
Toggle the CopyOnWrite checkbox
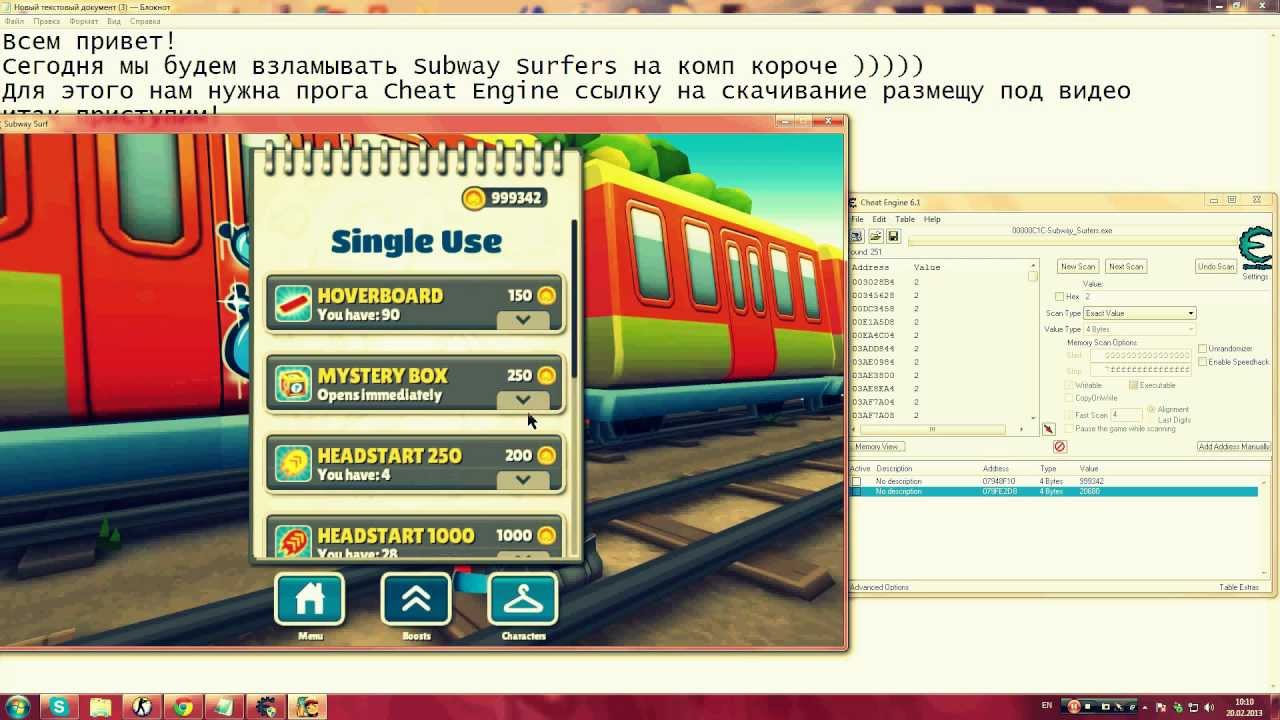click(x=1070, y=398)
